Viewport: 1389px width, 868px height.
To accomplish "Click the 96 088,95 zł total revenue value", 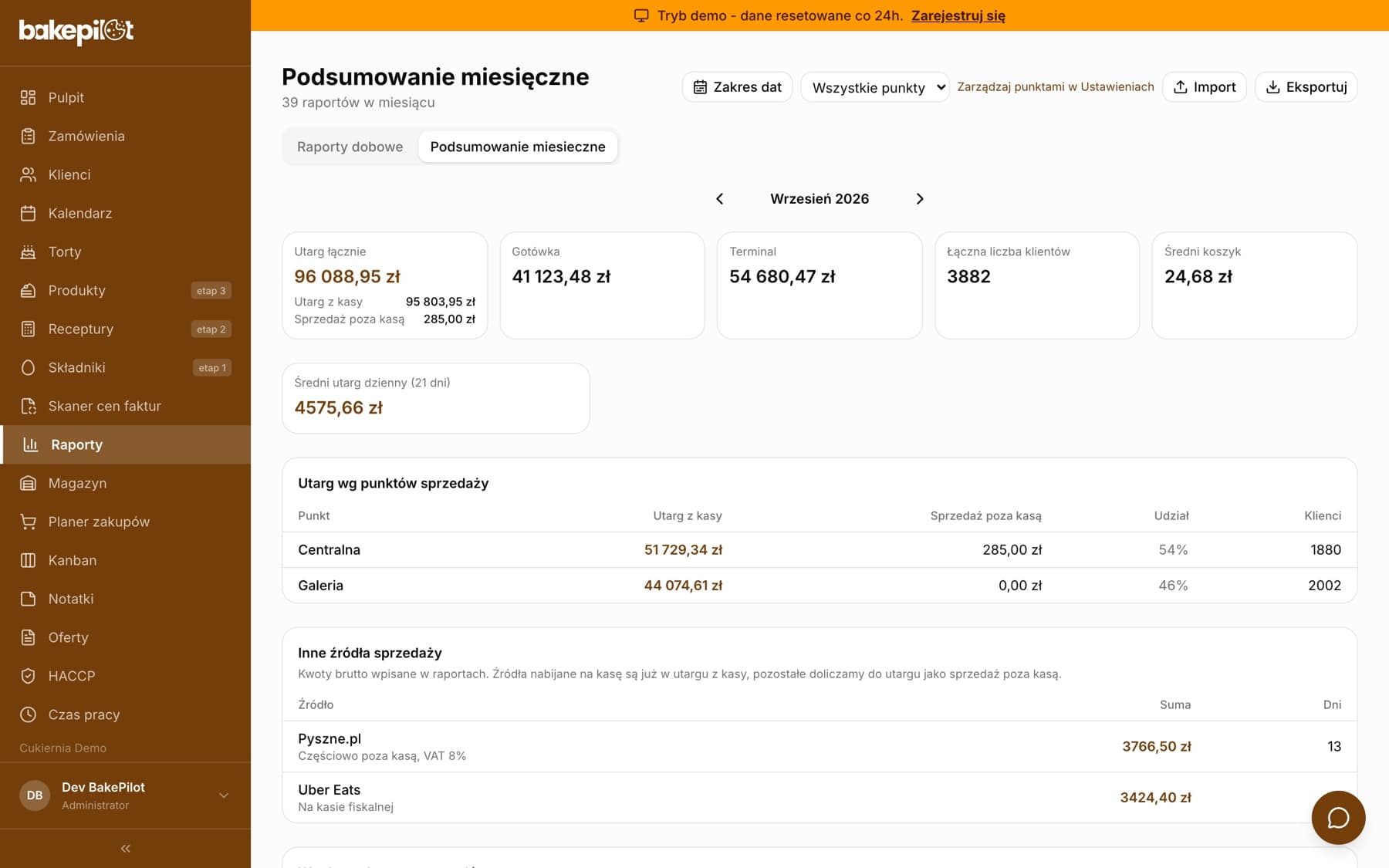I will point(347,276).
